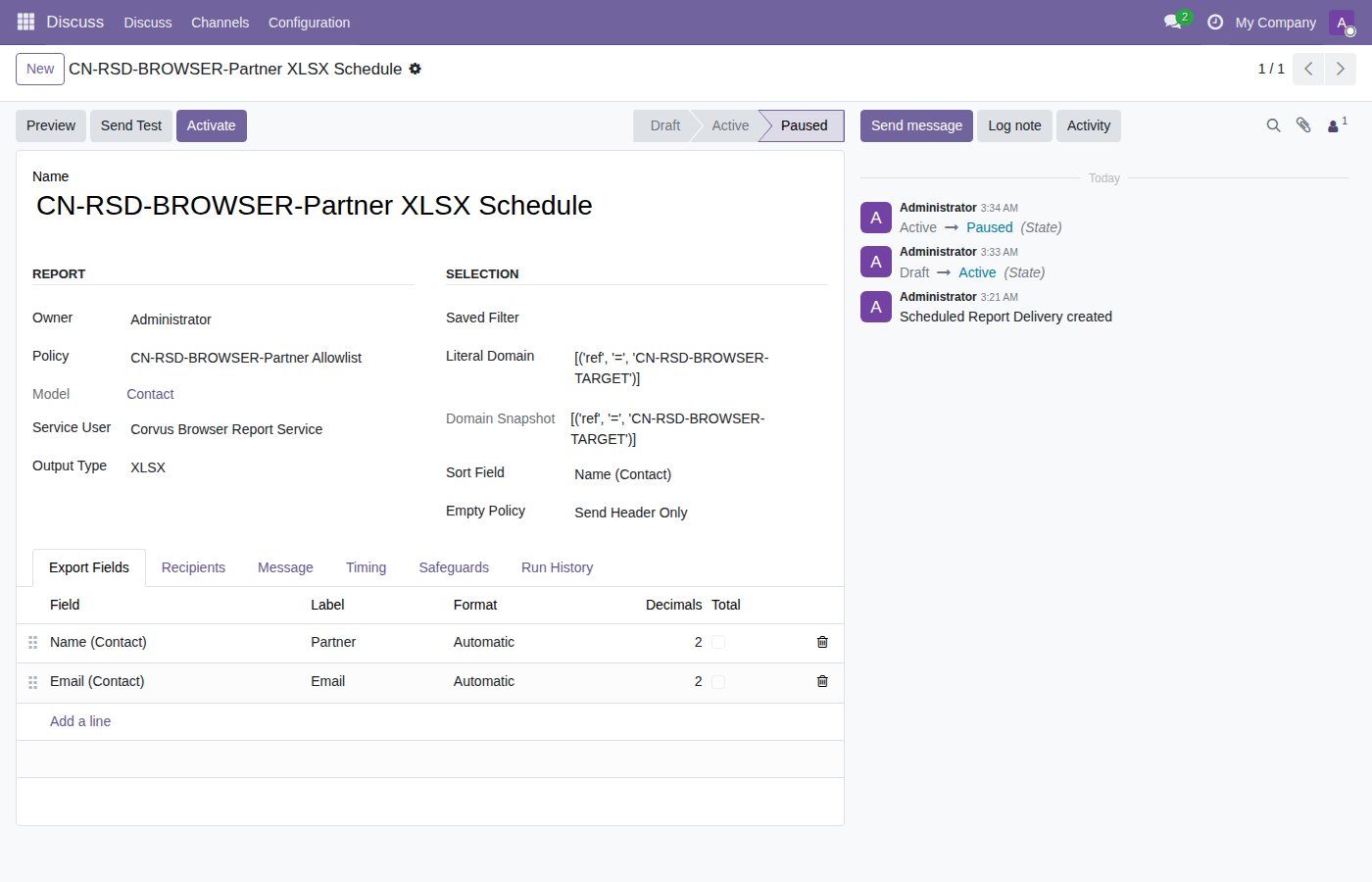Open the activities clock icon
The width and height of the screenshot is (1372, 882).
[1215, 22]
